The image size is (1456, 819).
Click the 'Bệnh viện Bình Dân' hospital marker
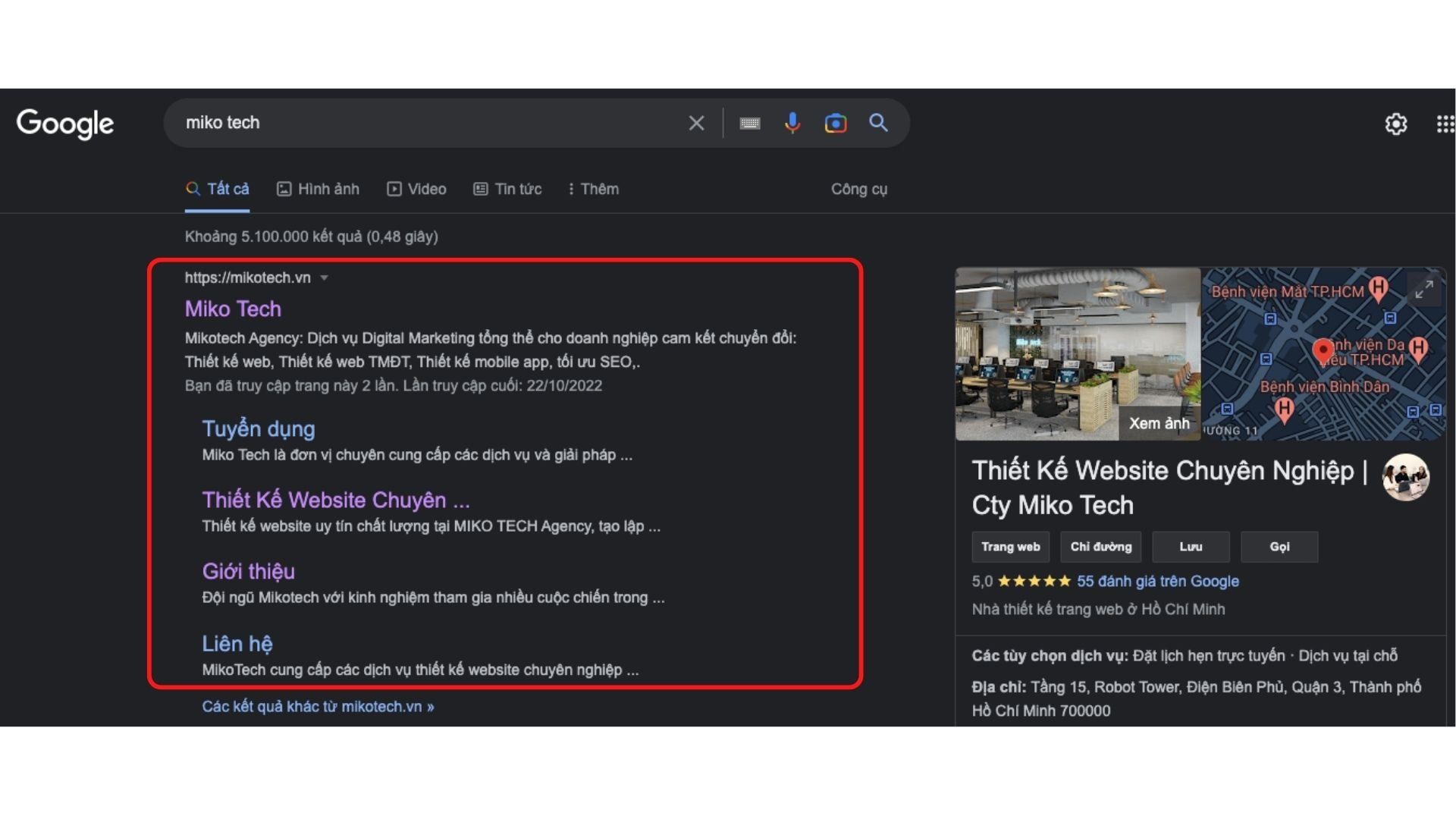click(x=1284, y=410)
